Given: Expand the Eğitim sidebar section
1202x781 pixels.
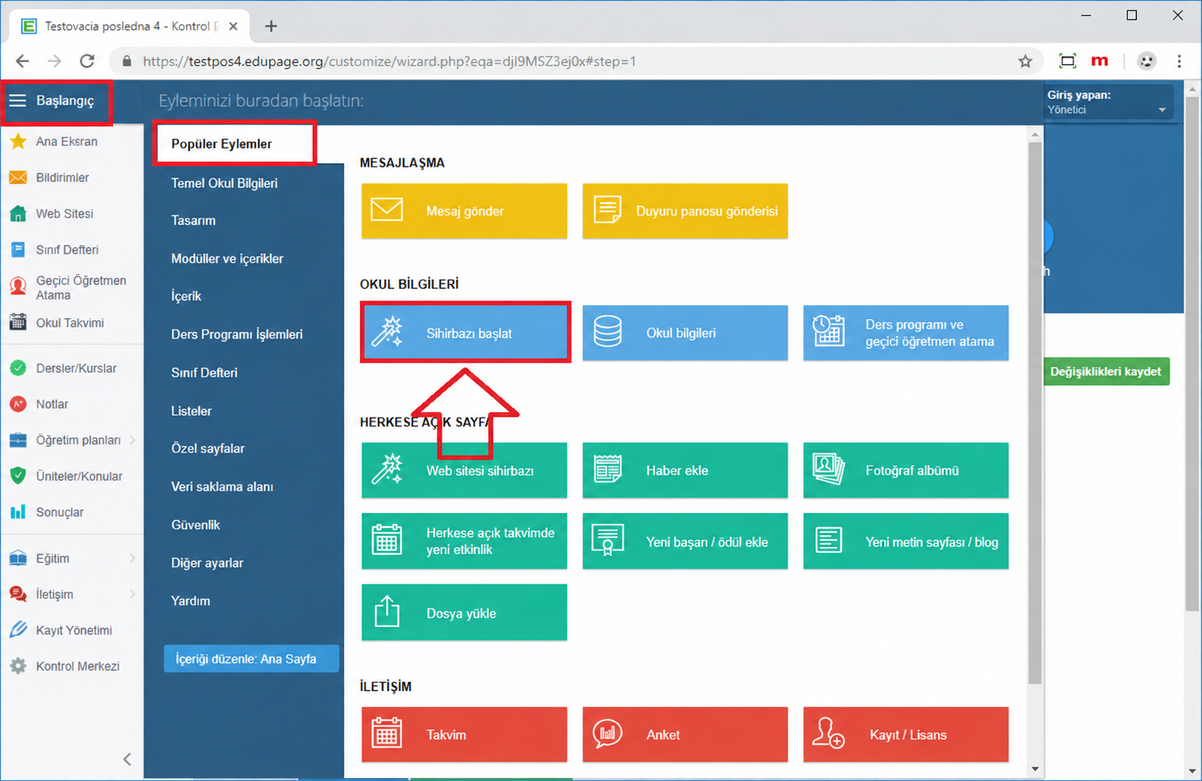Looking at the screenshot, I should coord(133,558).
